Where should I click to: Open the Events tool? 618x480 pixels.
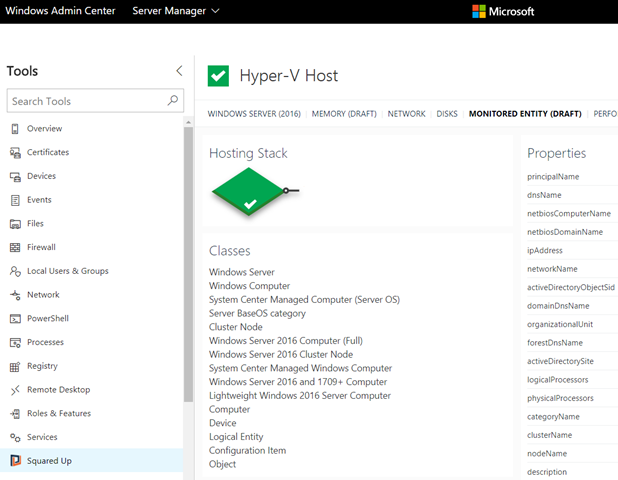tap(91, 200)
